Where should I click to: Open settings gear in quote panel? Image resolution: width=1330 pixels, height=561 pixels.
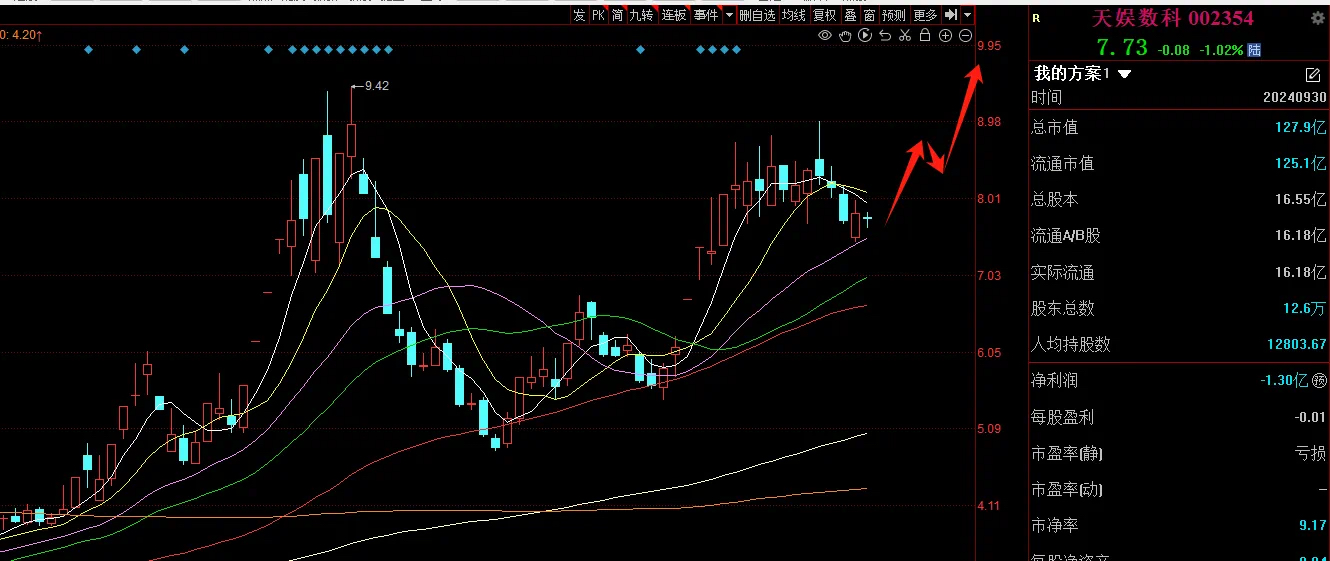[x=1317, y=18]
